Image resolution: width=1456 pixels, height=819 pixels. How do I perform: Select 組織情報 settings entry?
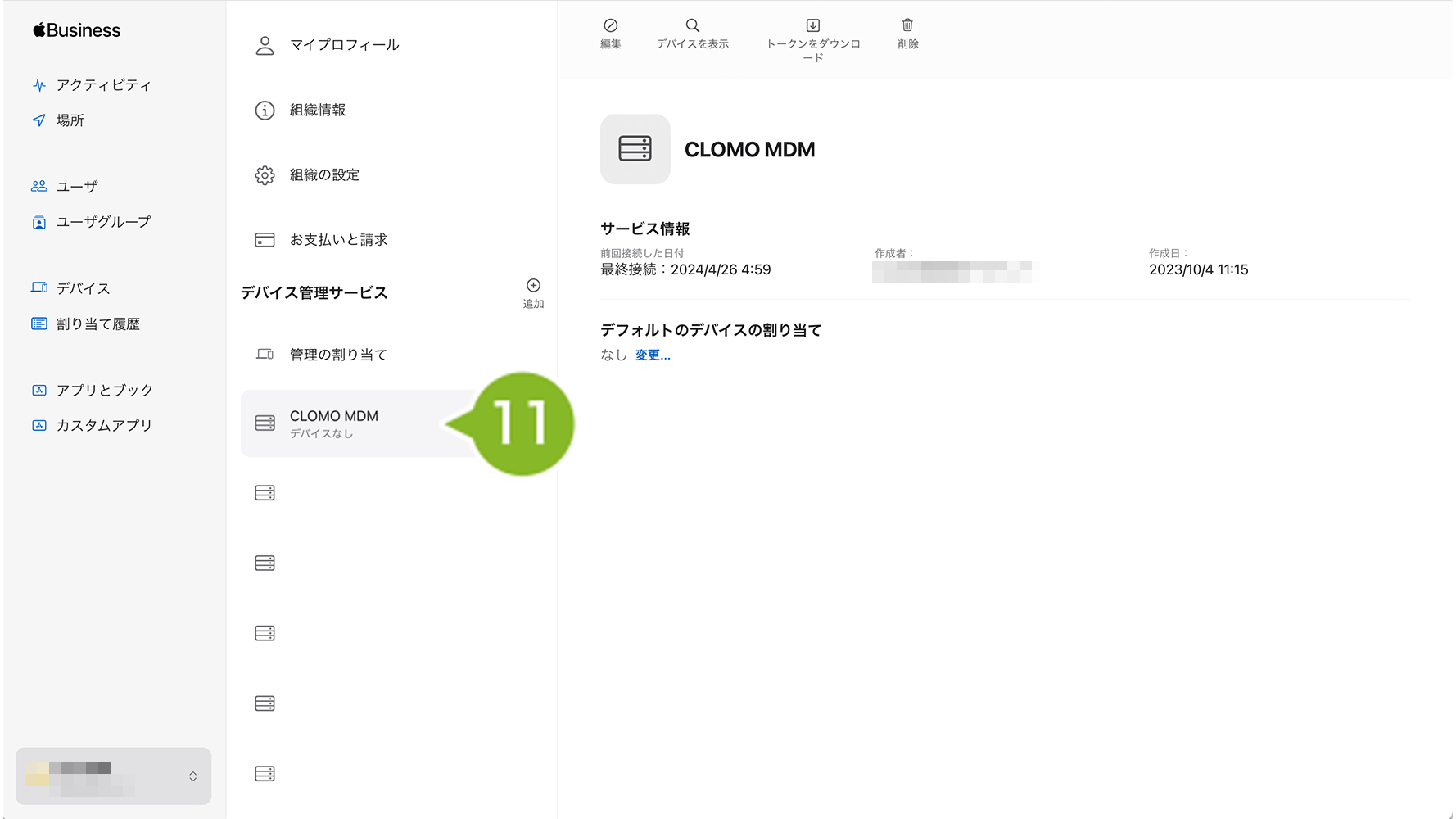(301, 110)
